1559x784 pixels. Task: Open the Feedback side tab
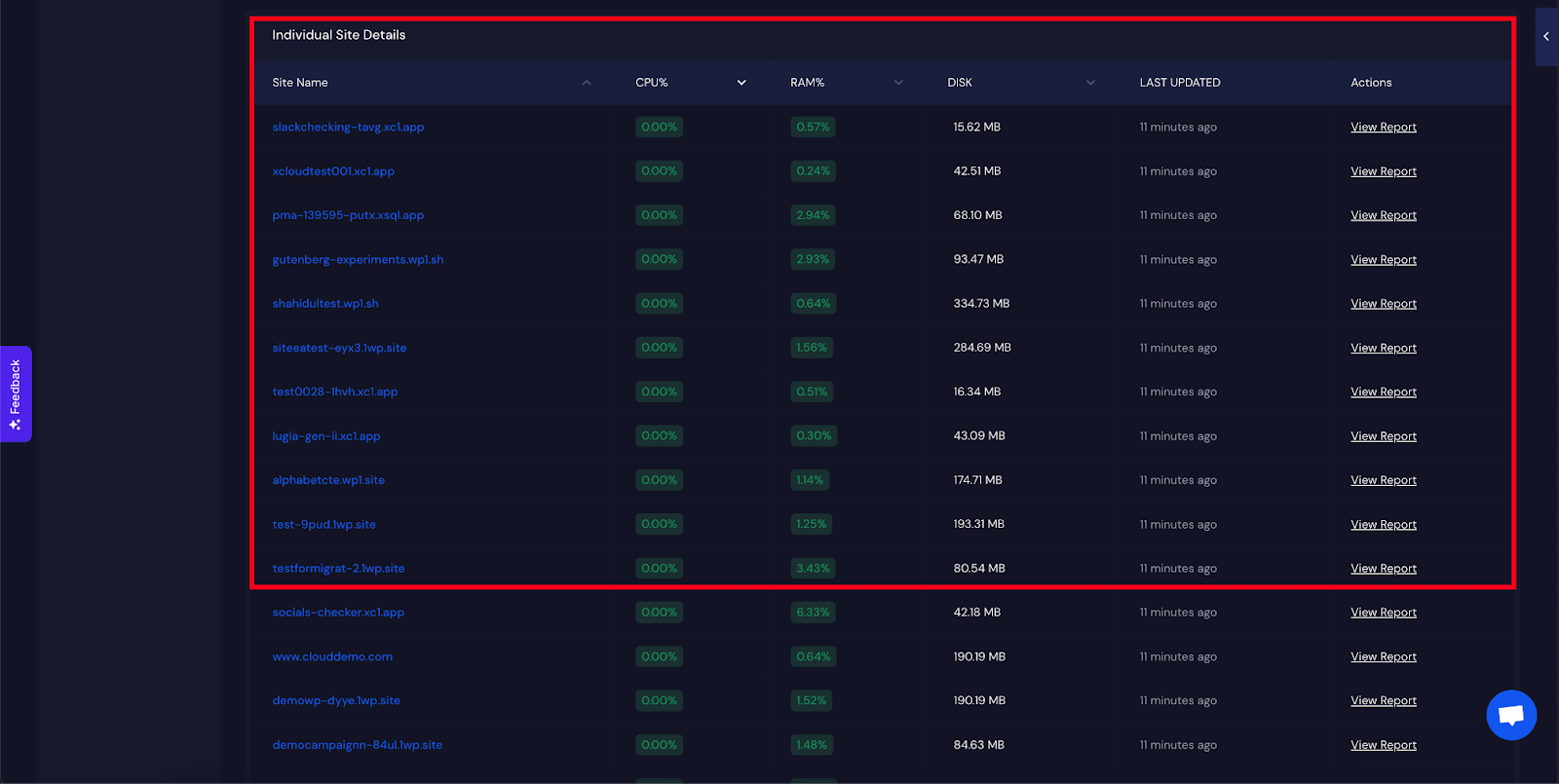tap(16, 393)
